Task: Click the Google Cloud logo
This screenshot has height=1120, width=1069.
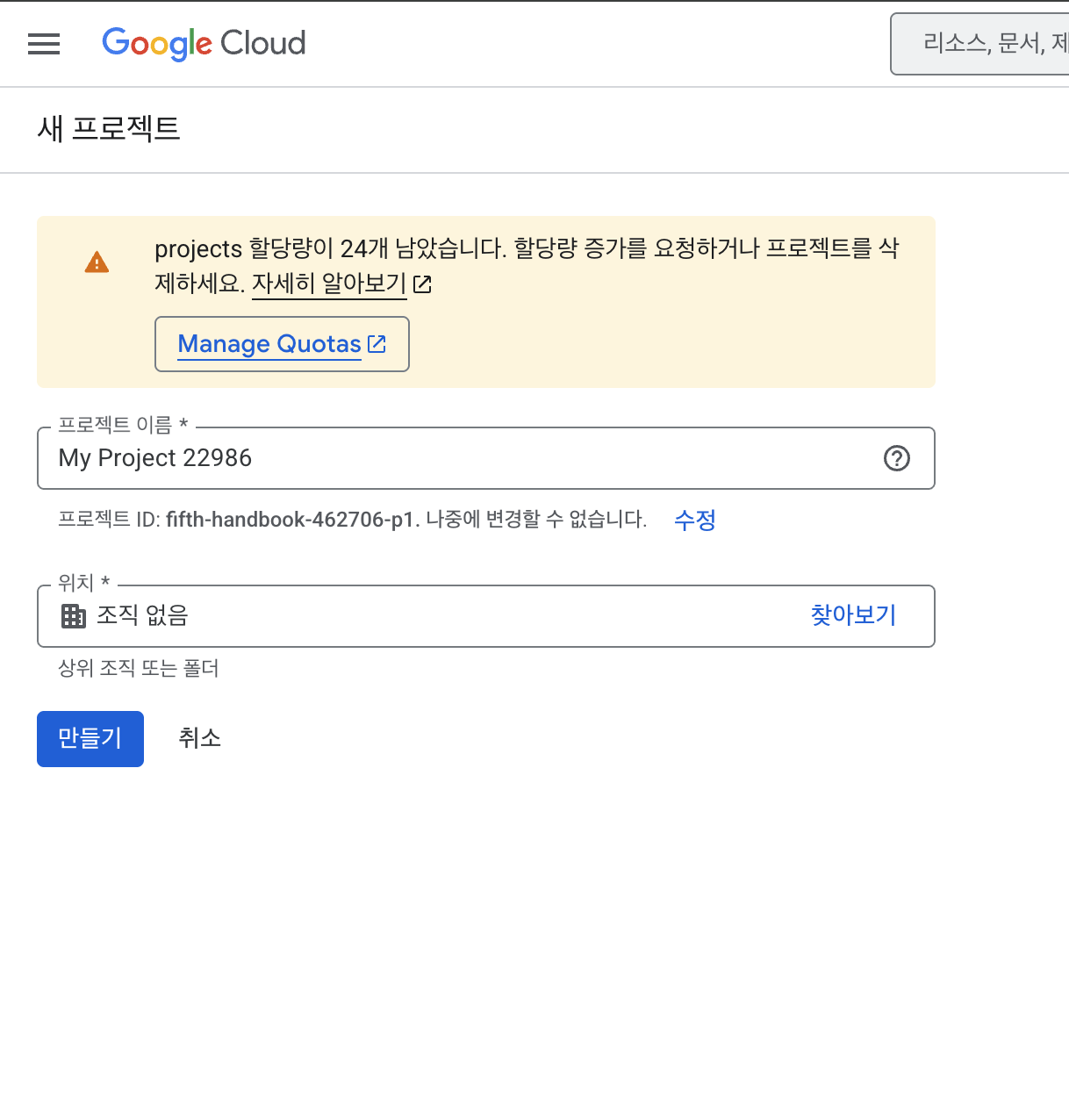Action: (204, 43)
